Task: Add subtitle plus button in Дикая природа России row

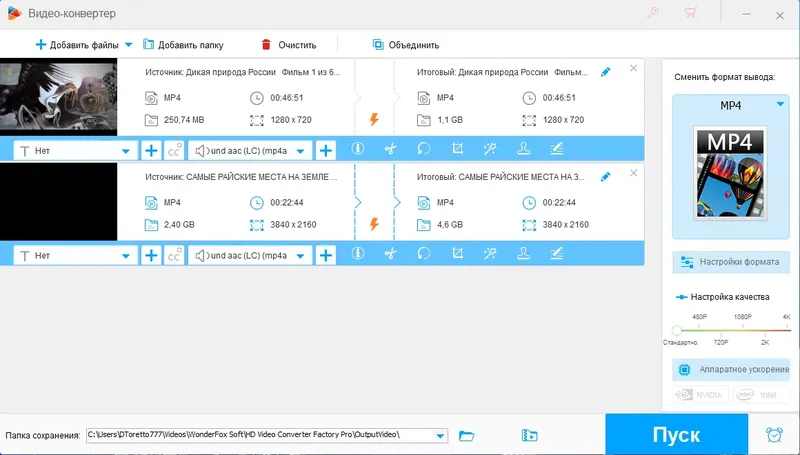Action: coord(151,150)
